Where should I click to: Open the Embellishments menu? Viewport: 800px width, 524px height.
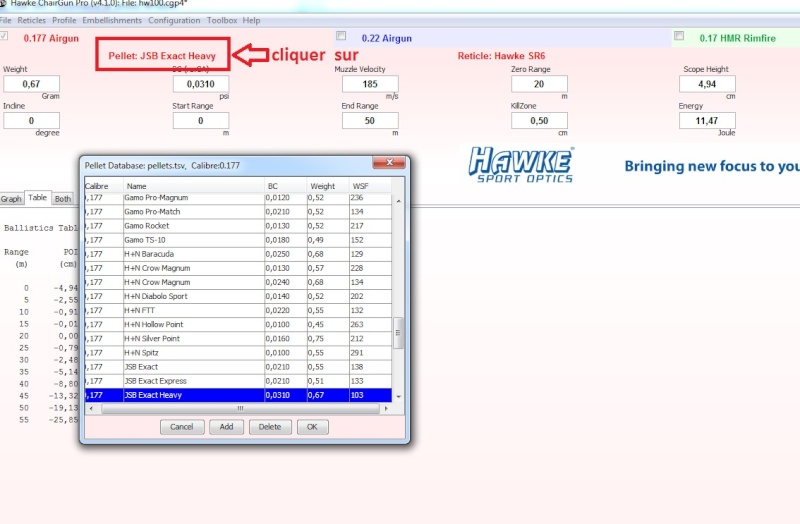112,20
